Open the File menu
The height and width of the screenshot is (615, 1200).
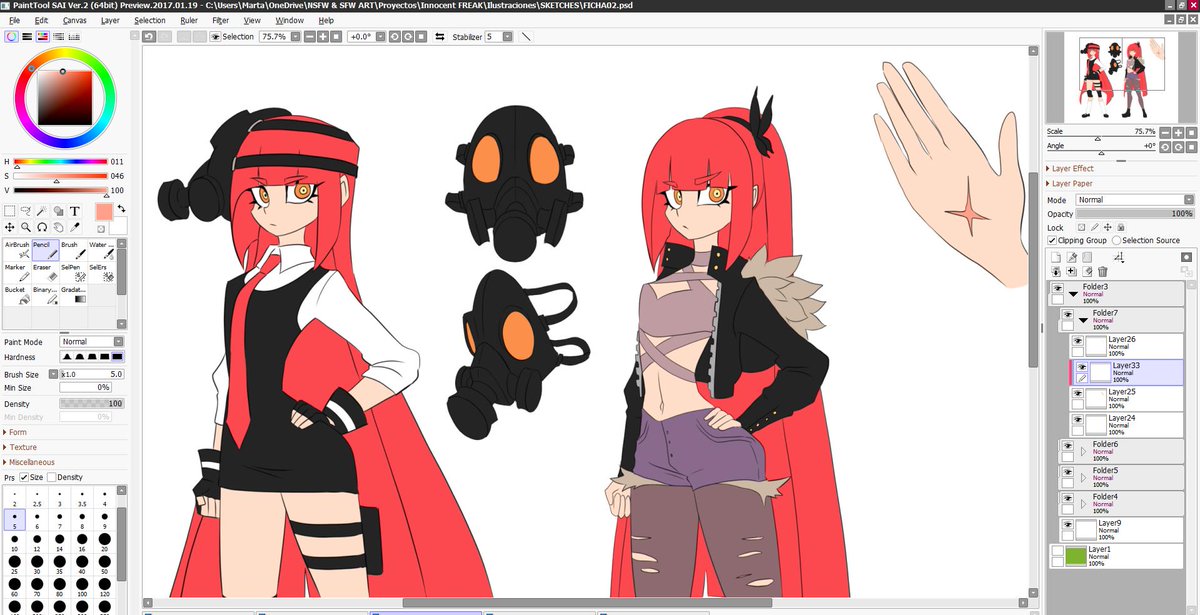point(14,20)
